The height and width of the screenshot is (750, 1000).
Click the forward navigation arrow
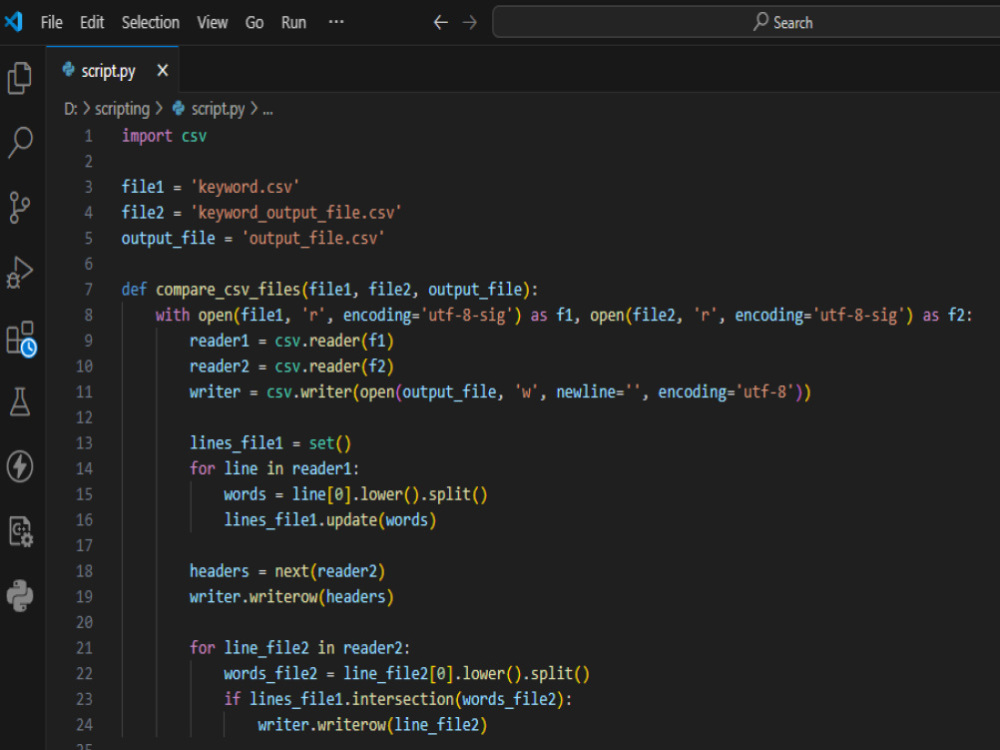tap(468, 22)
